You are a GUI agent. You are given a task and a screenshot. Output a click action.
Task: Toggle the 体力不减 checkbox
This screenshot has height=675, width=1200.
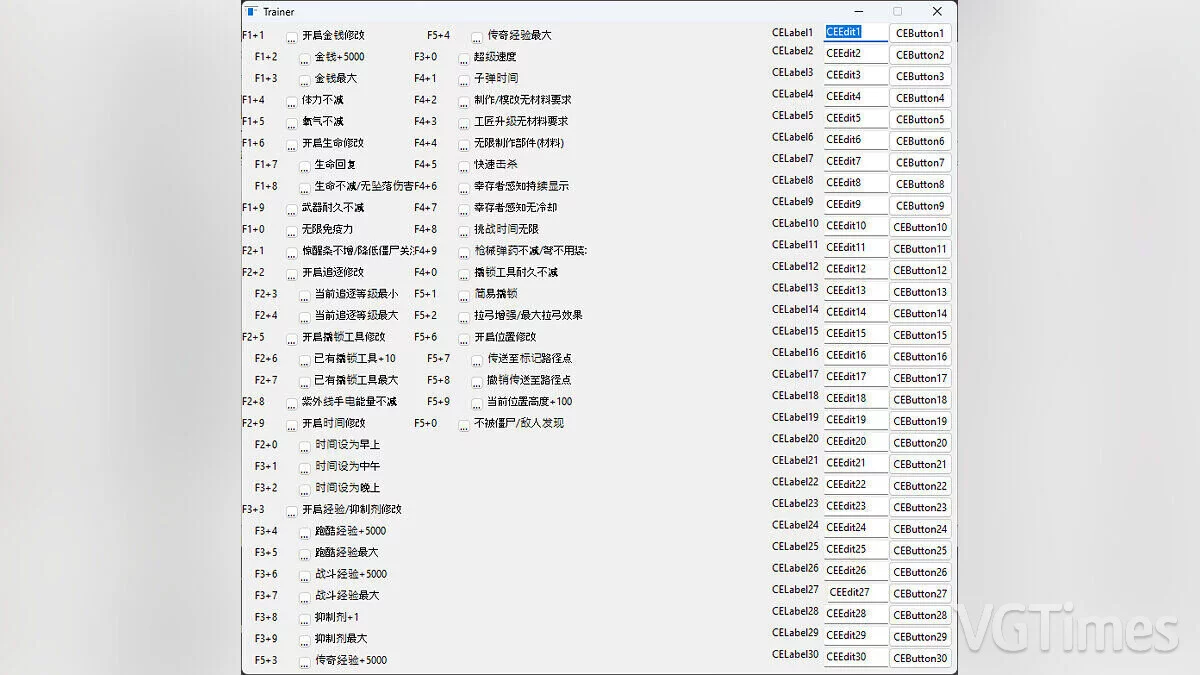tap(292, 102)
